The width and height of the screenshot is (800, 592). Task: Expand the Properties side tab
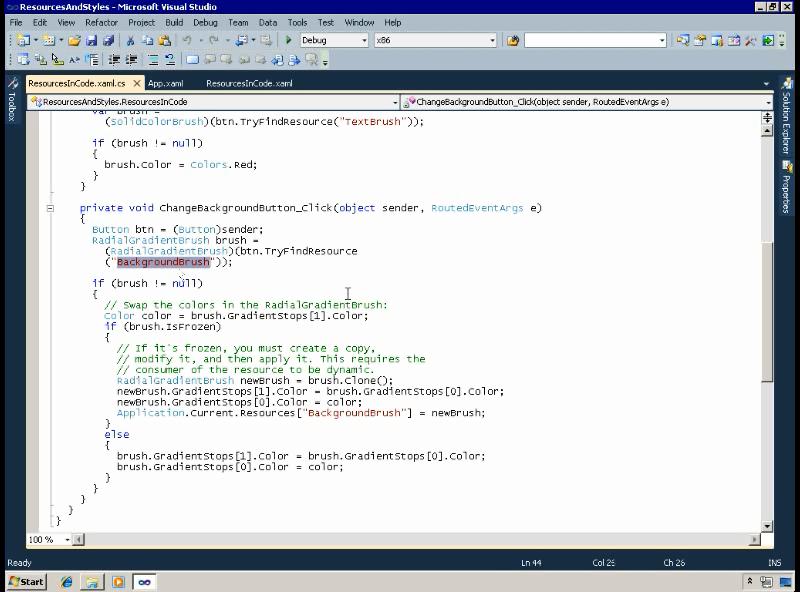(x=786, y=187)
